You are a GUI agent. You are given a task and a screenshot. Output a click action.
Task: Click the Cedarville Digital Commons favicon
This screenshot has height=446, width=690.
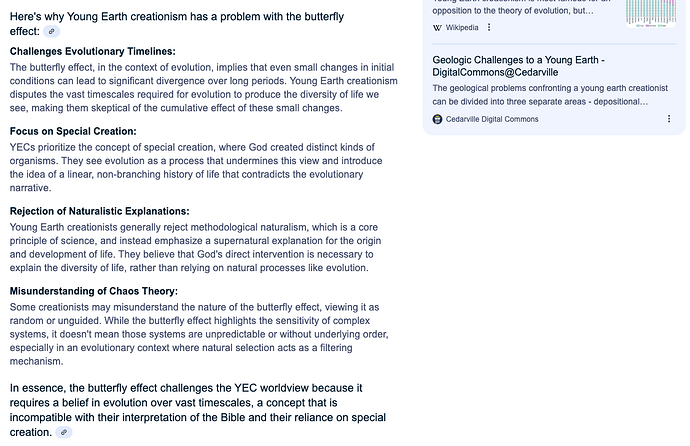pos(438,119)
